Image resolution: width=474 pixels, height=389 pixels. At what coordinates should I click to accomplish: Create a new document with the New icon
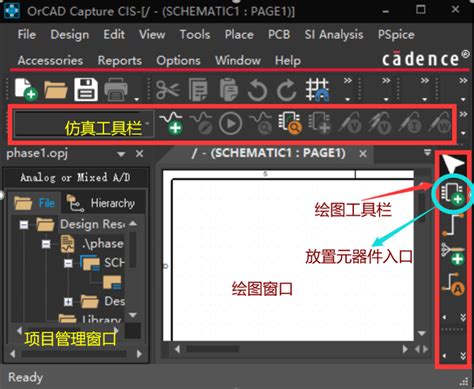click(x=26, y=89)
